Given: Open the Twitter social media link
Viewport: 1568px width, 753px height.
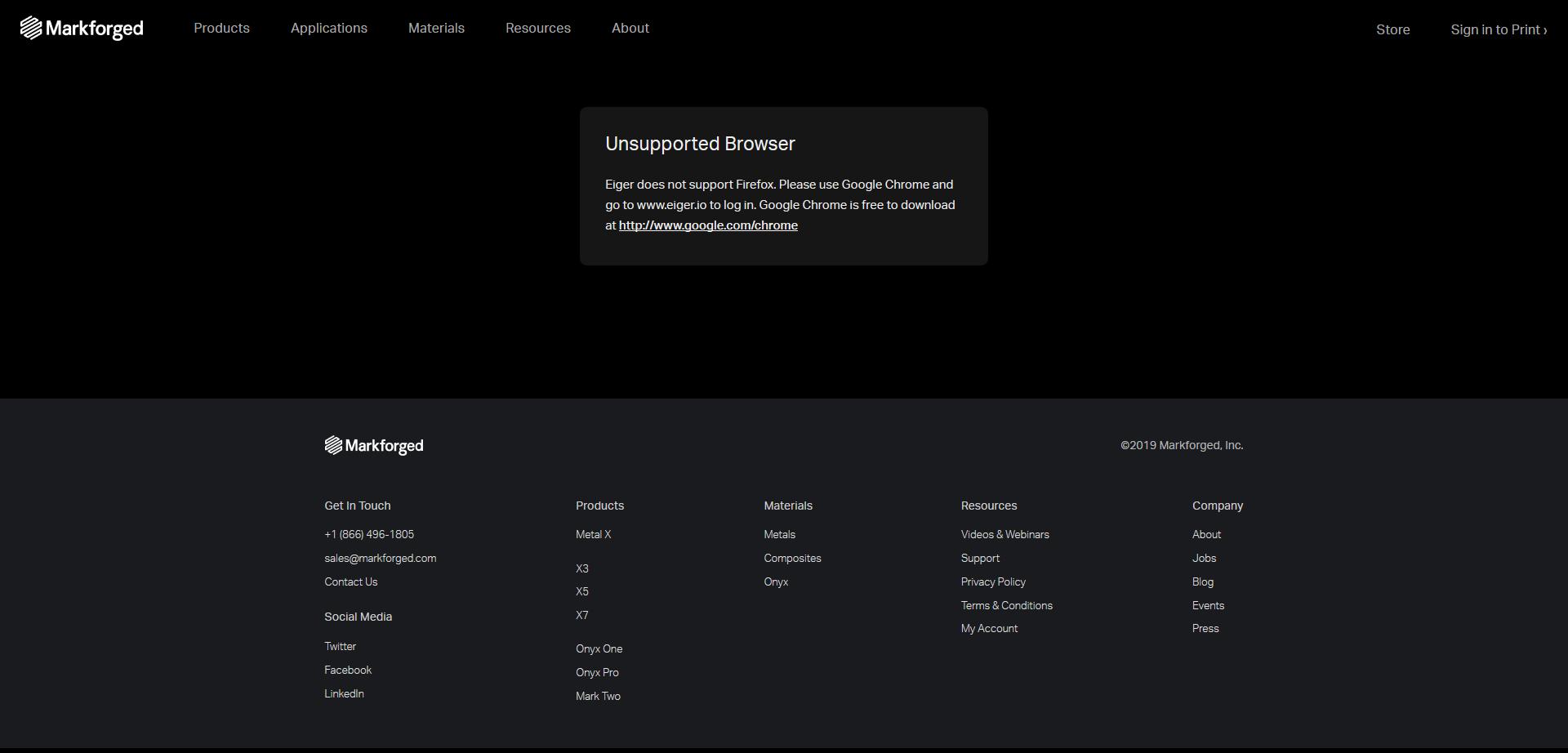Looking at the screenshot, I should click(339, 646).
